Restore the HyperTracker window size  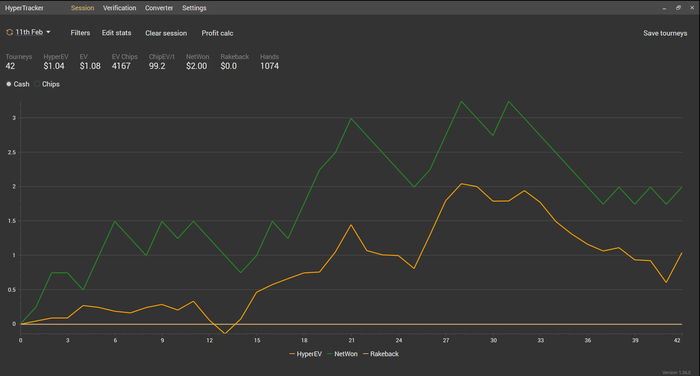tap(678, 8)
